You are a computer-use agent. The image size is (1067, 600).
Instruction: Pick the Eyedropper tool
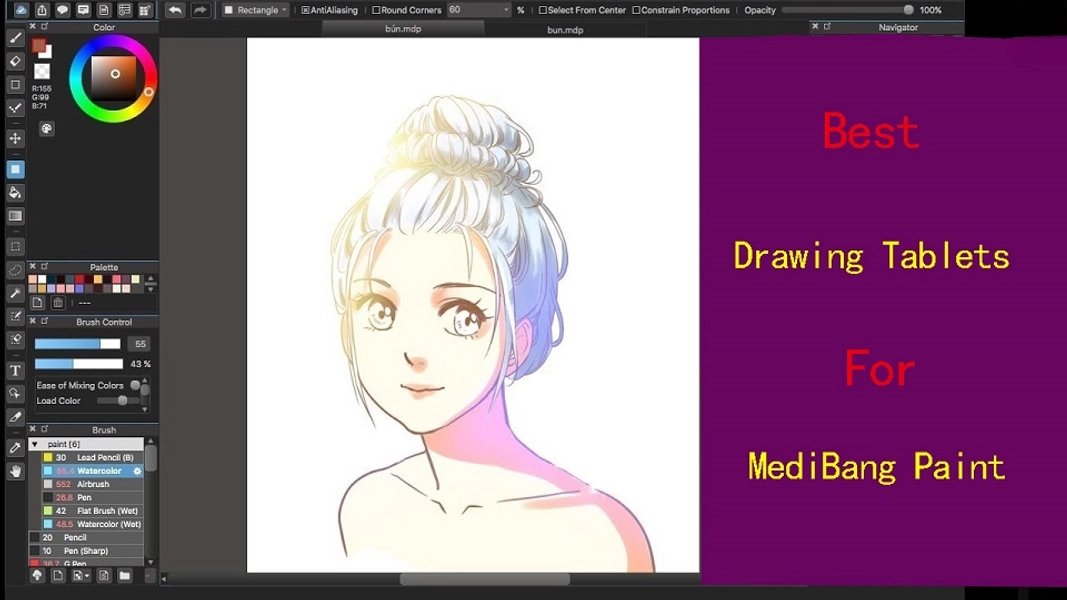(x=14, y=445)
